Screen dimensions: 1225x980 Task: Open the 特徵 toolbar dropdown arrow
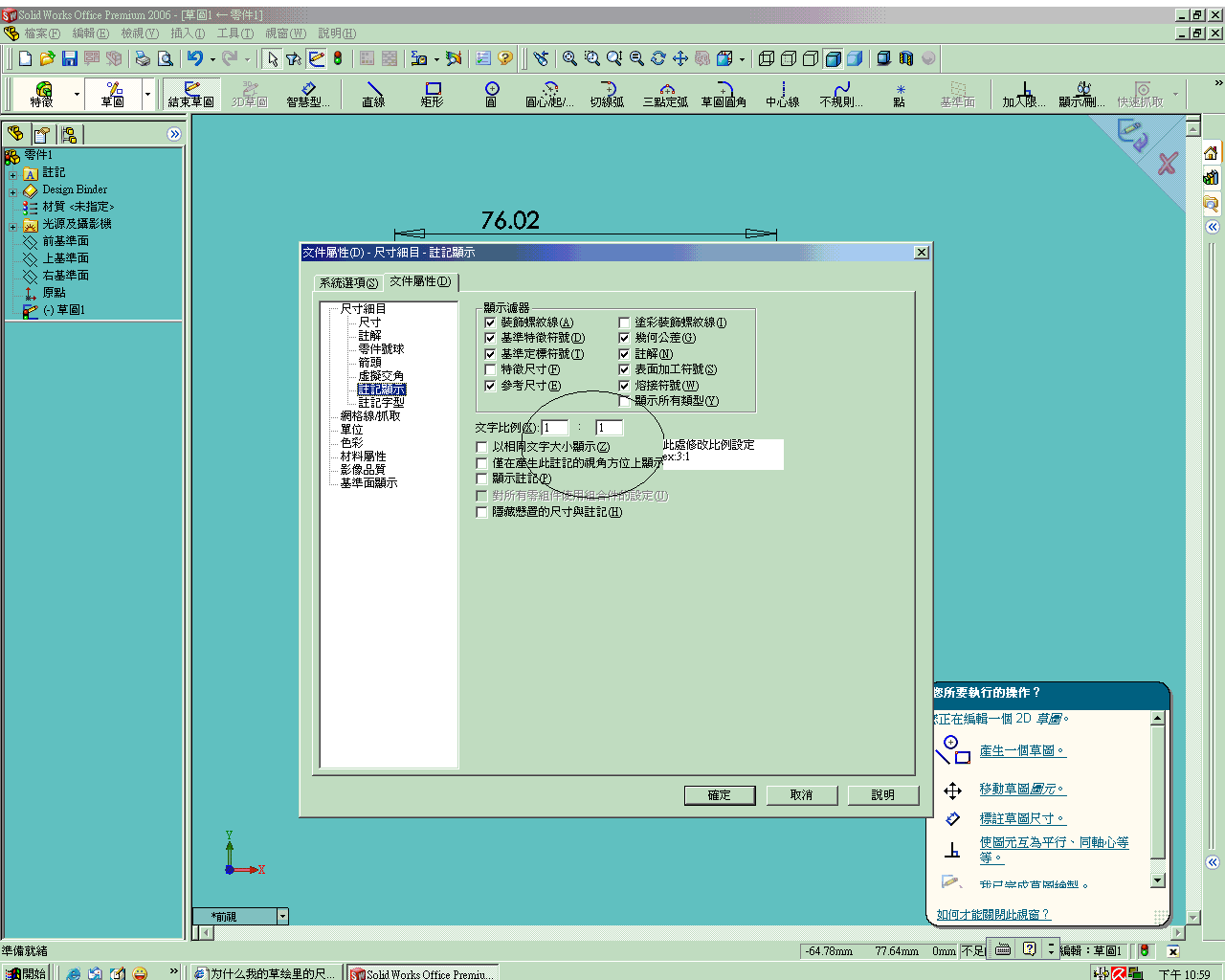pos(77,94)
